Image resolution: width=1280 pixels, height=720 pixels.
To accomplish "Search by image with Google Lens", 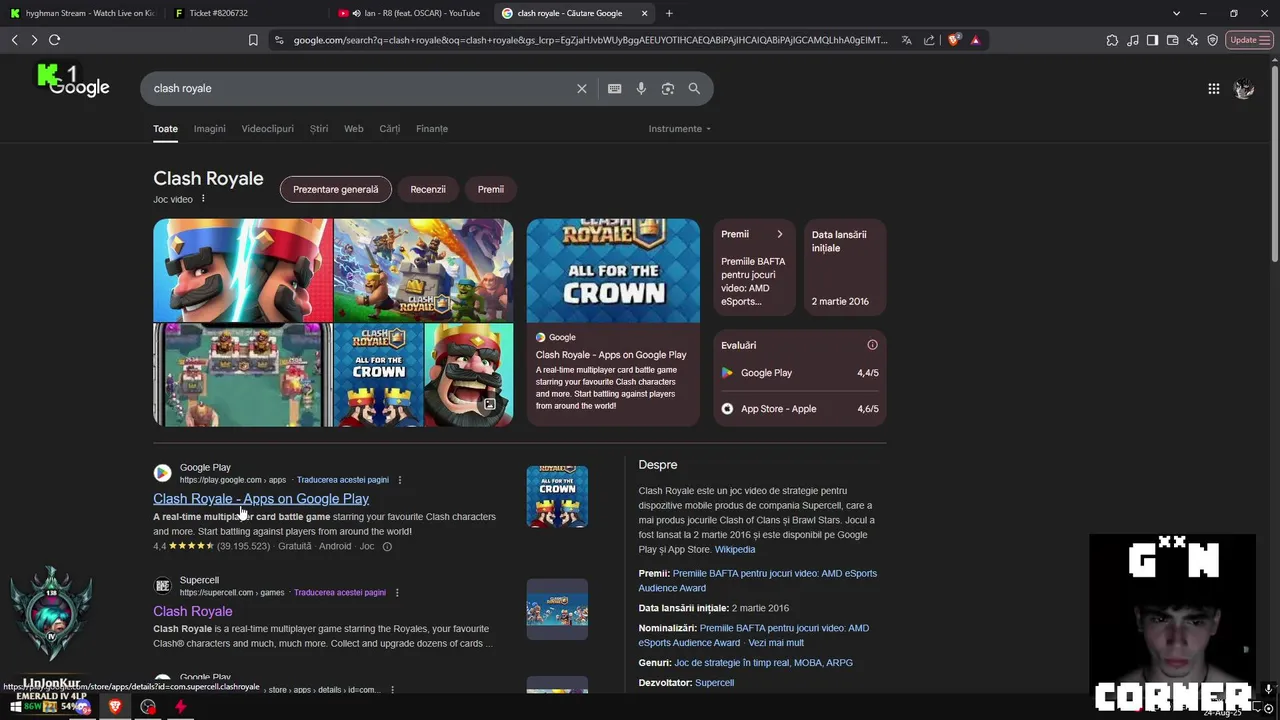I will point(668,89).
